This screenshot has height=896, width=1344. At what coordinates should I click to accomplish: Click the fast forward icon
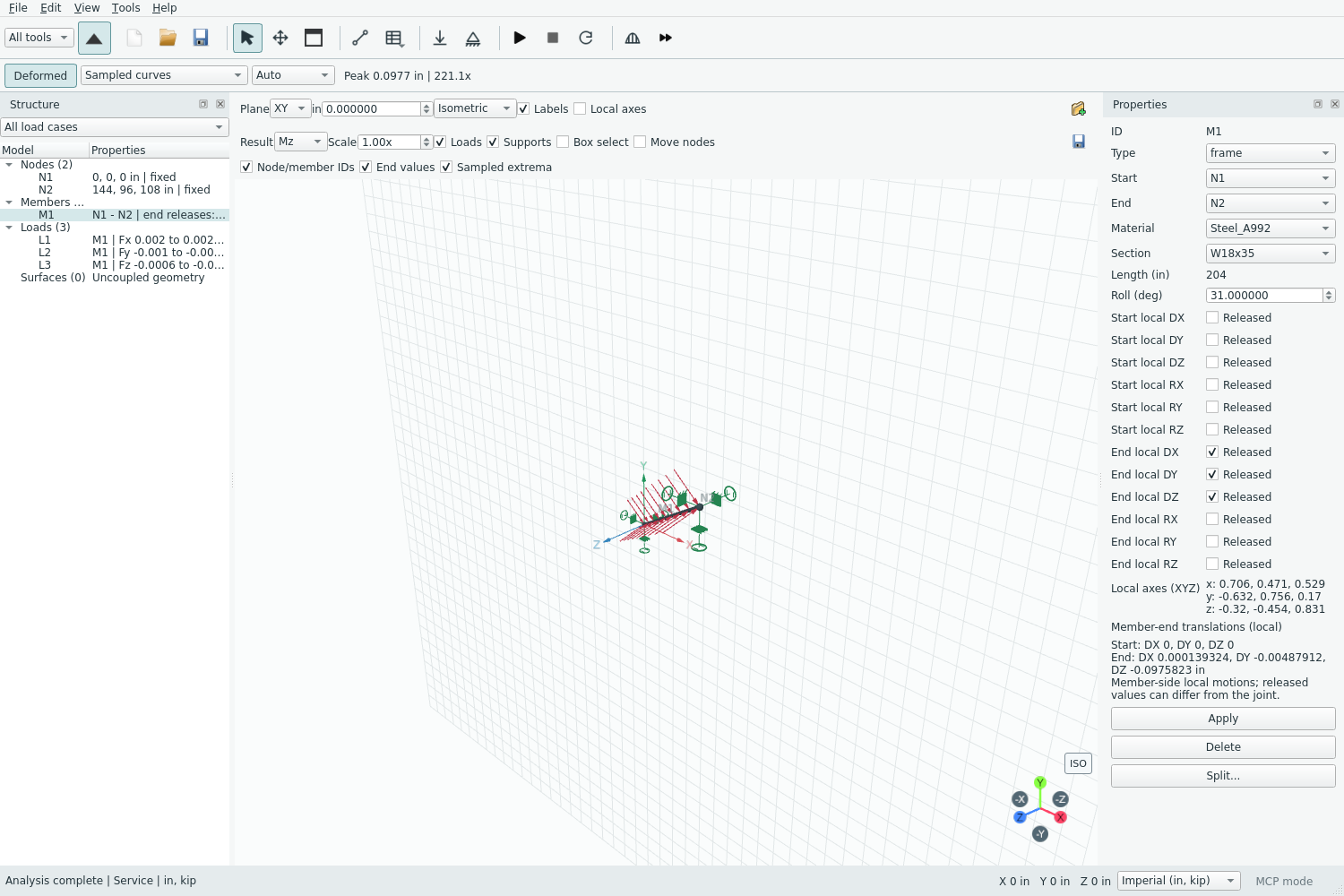tap(666, 38)
